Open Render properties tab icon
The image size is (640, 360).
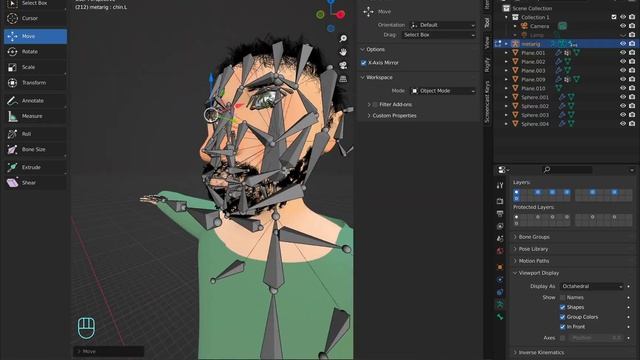(500, 201)
